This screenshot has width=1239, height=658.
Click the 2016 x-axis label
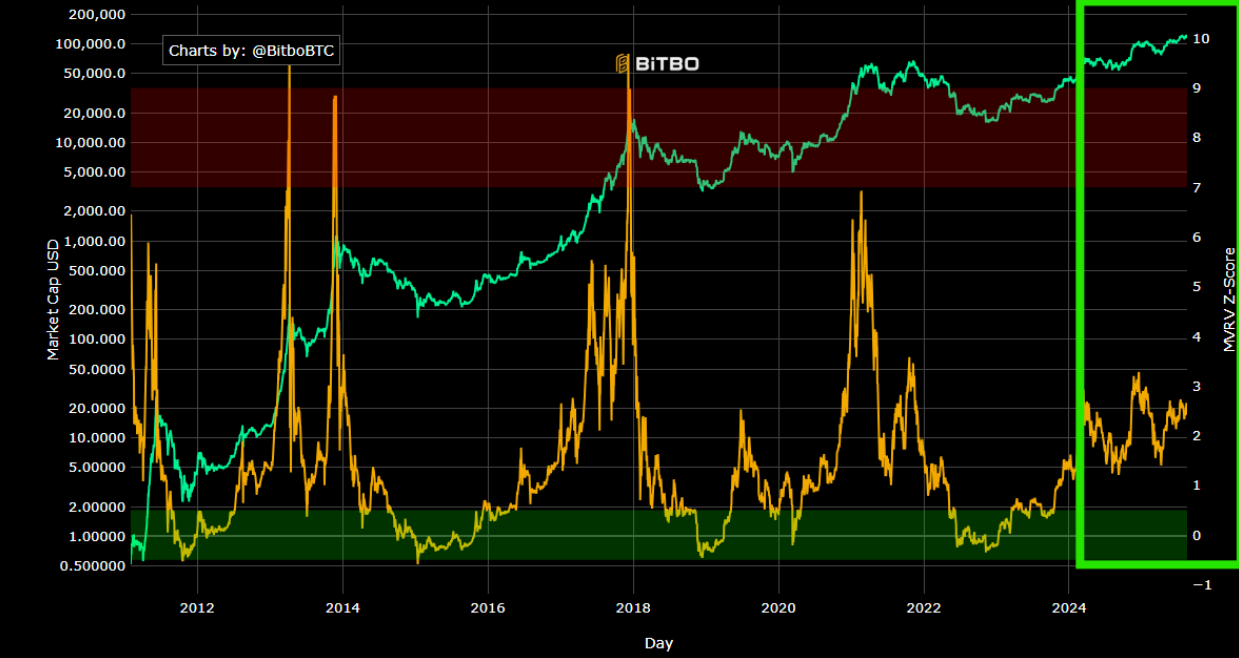click(487, 607)
